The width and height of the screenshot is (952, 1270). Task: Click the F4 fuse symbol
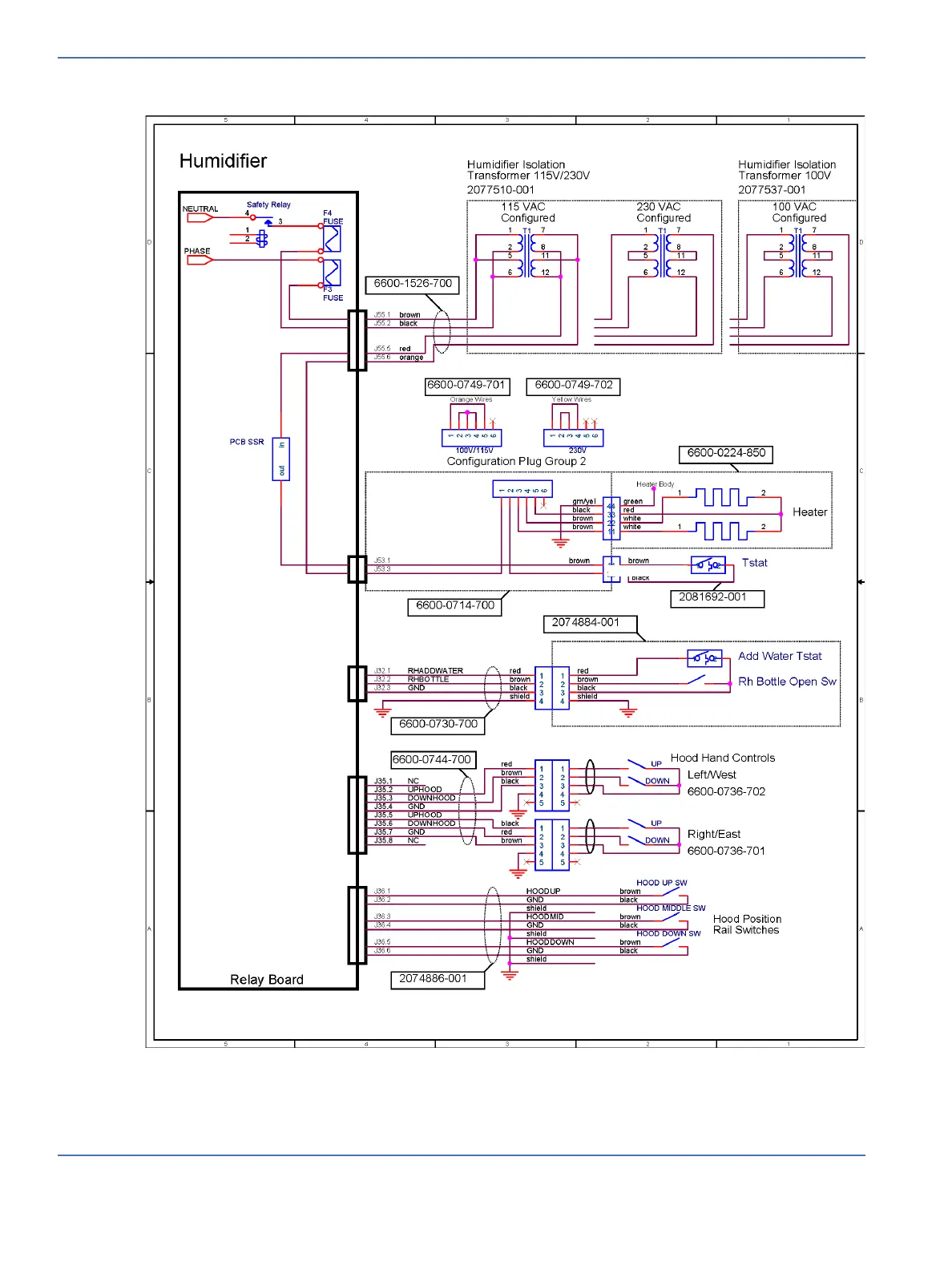[x=332, y=239]
